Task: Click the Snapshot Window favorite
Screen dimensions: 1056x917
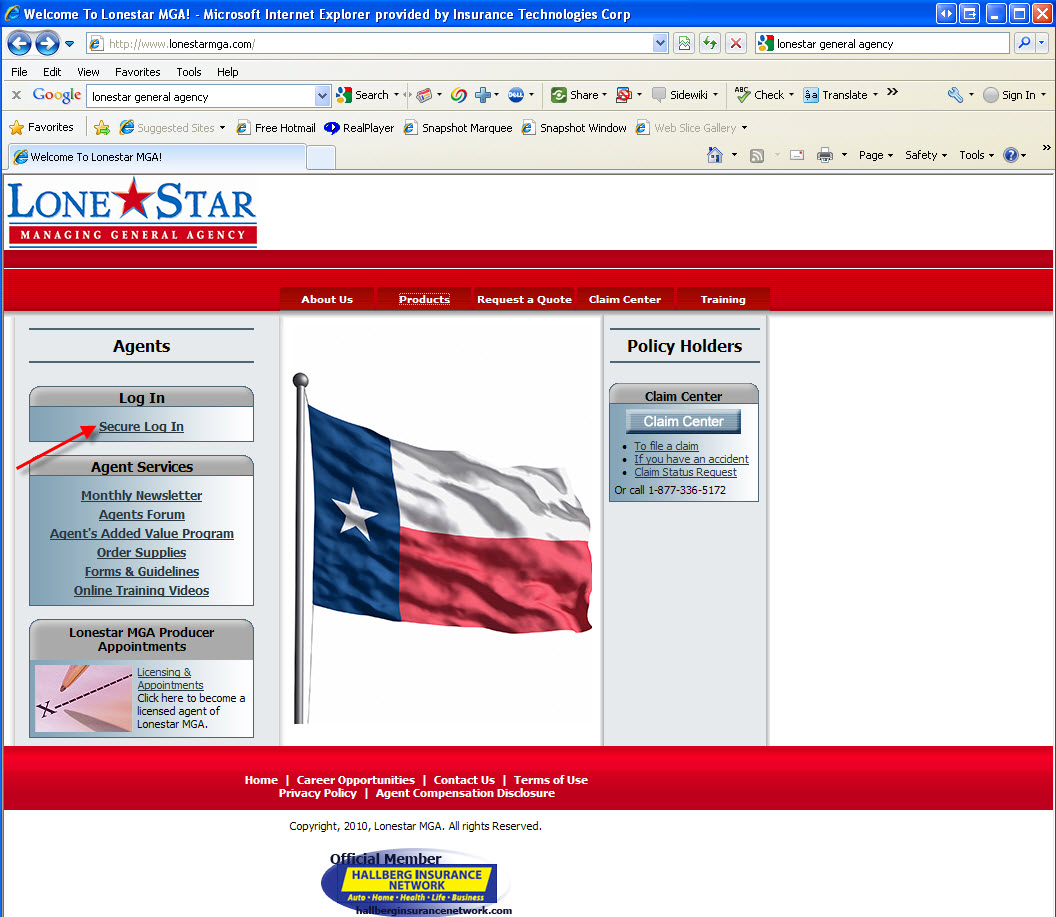Action: (x=574, y=128)
